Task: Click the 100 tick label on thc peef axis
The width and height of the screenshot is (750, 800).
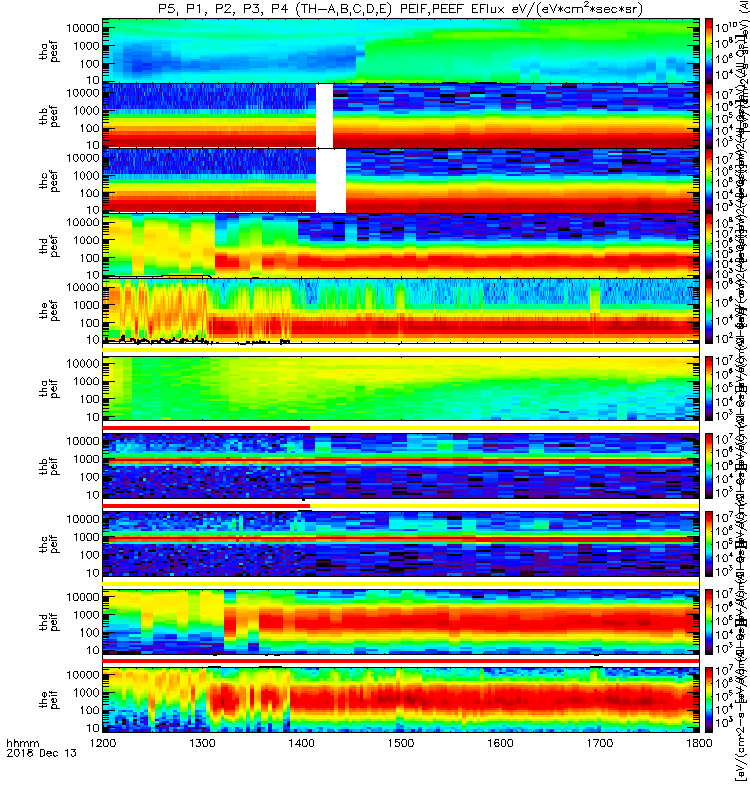Action: (89, 193)
